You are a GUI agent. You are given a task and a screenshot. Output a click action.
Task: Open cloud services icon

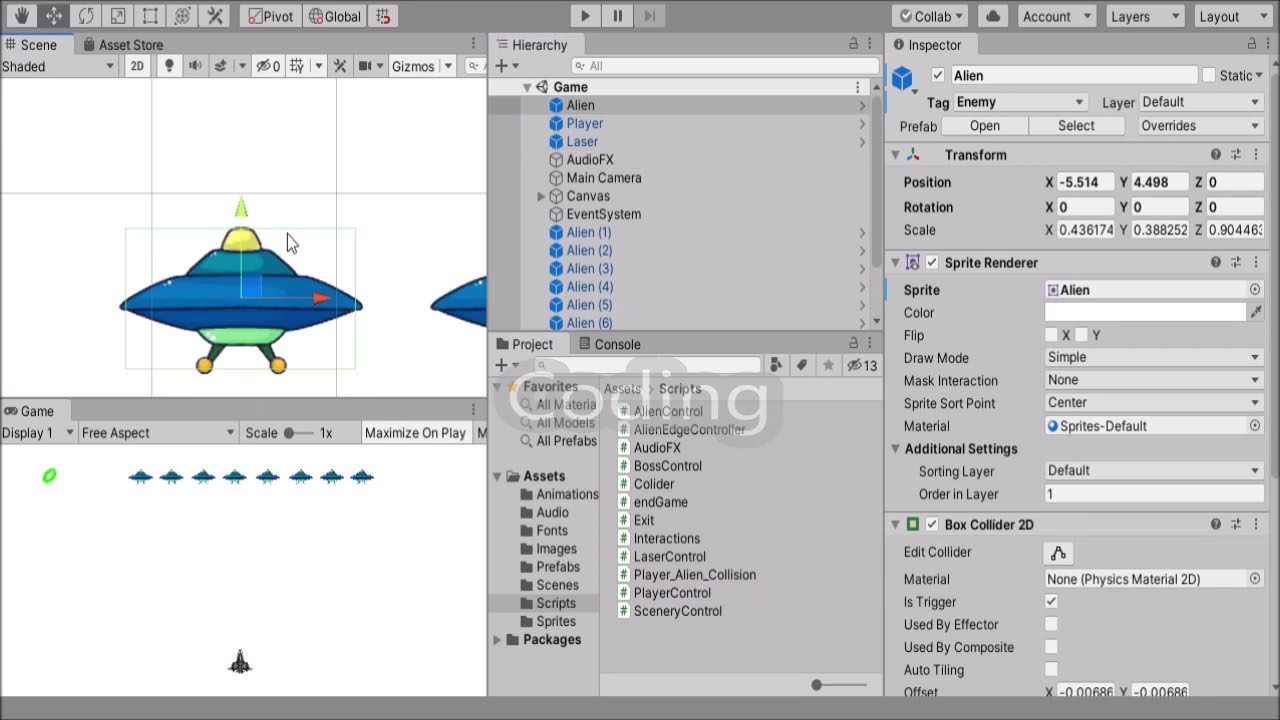click(992, 16)
